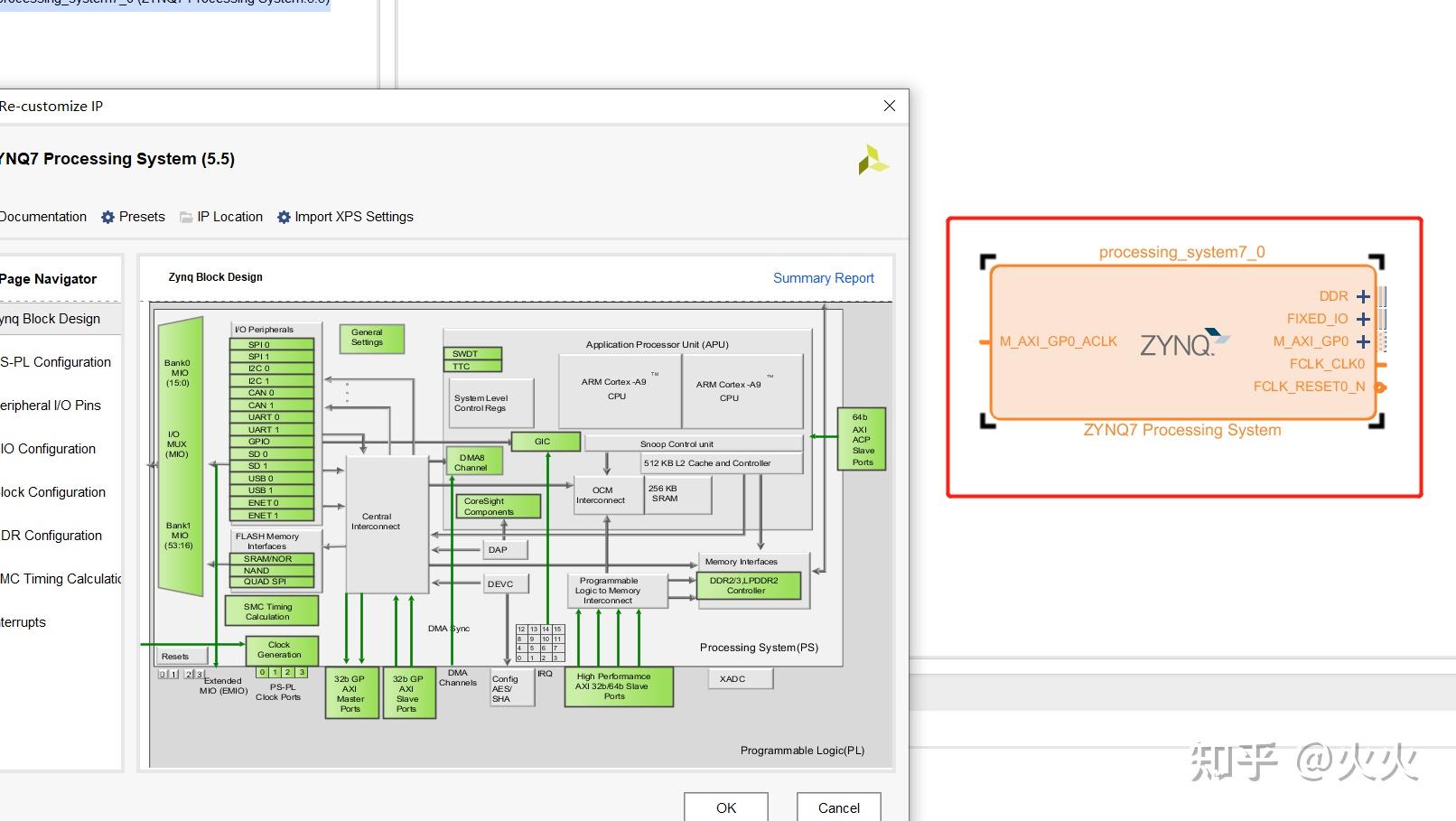This screenshot has height=821, width=1456.
Task: Click the GIC block in the block design
Action: (x=545, y=441)
